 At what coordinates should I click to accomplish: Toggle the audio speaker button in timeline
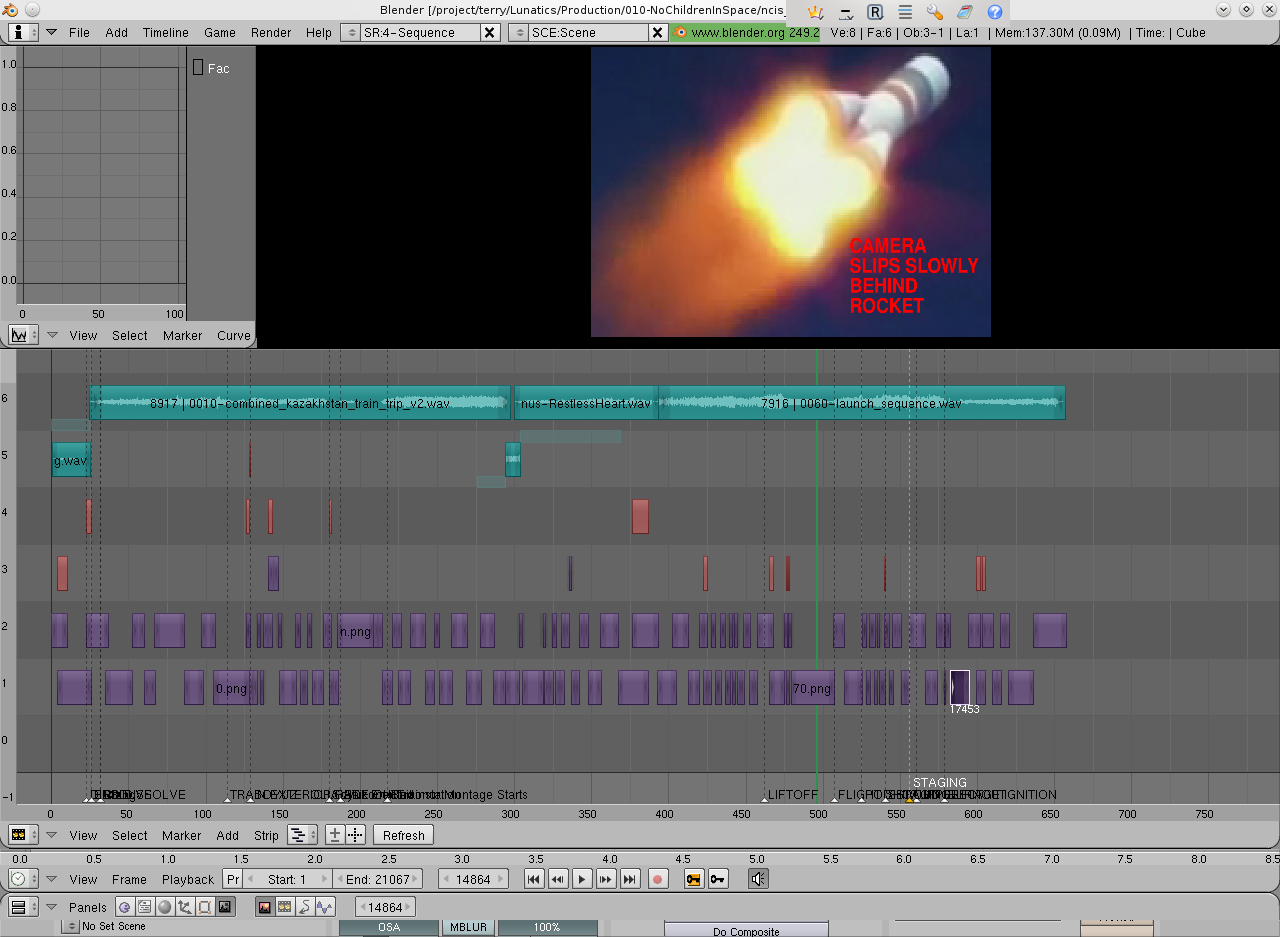pyautogui.click(x=758, y=879)
